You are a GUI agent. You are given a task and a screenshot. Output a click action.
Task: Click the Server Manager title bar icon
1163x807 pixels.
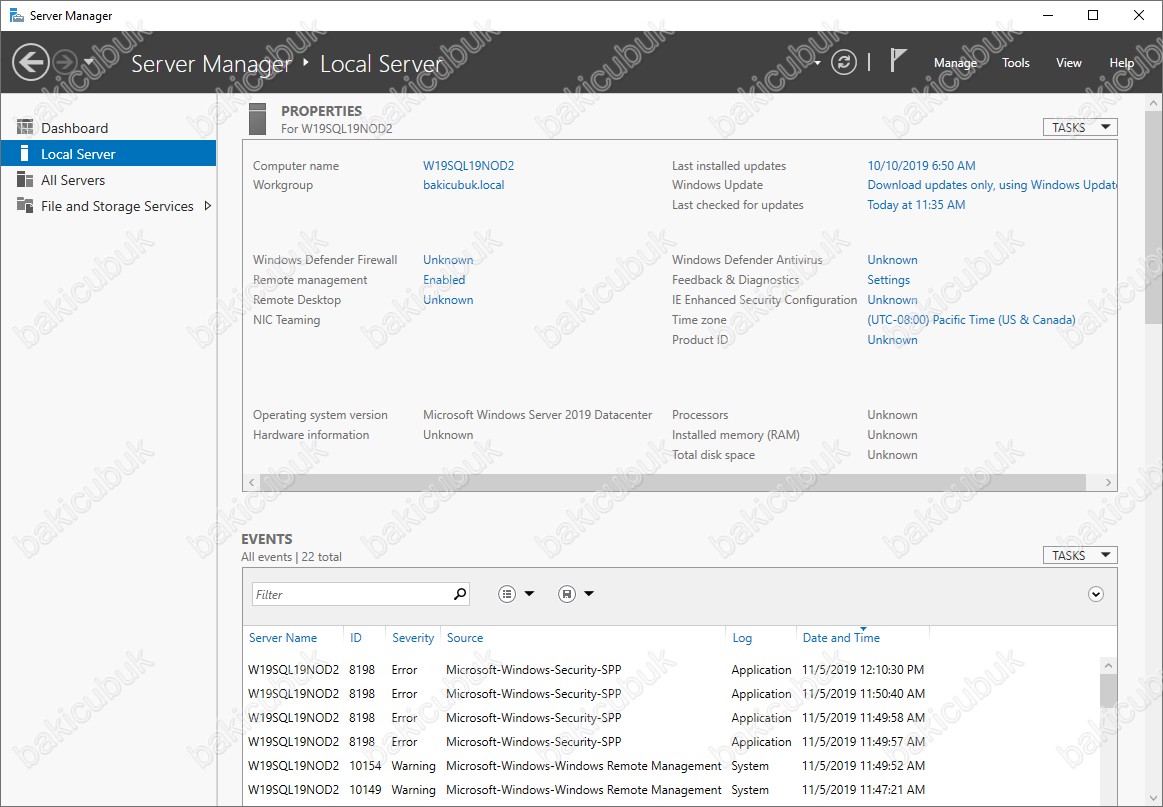pos(16,15)
